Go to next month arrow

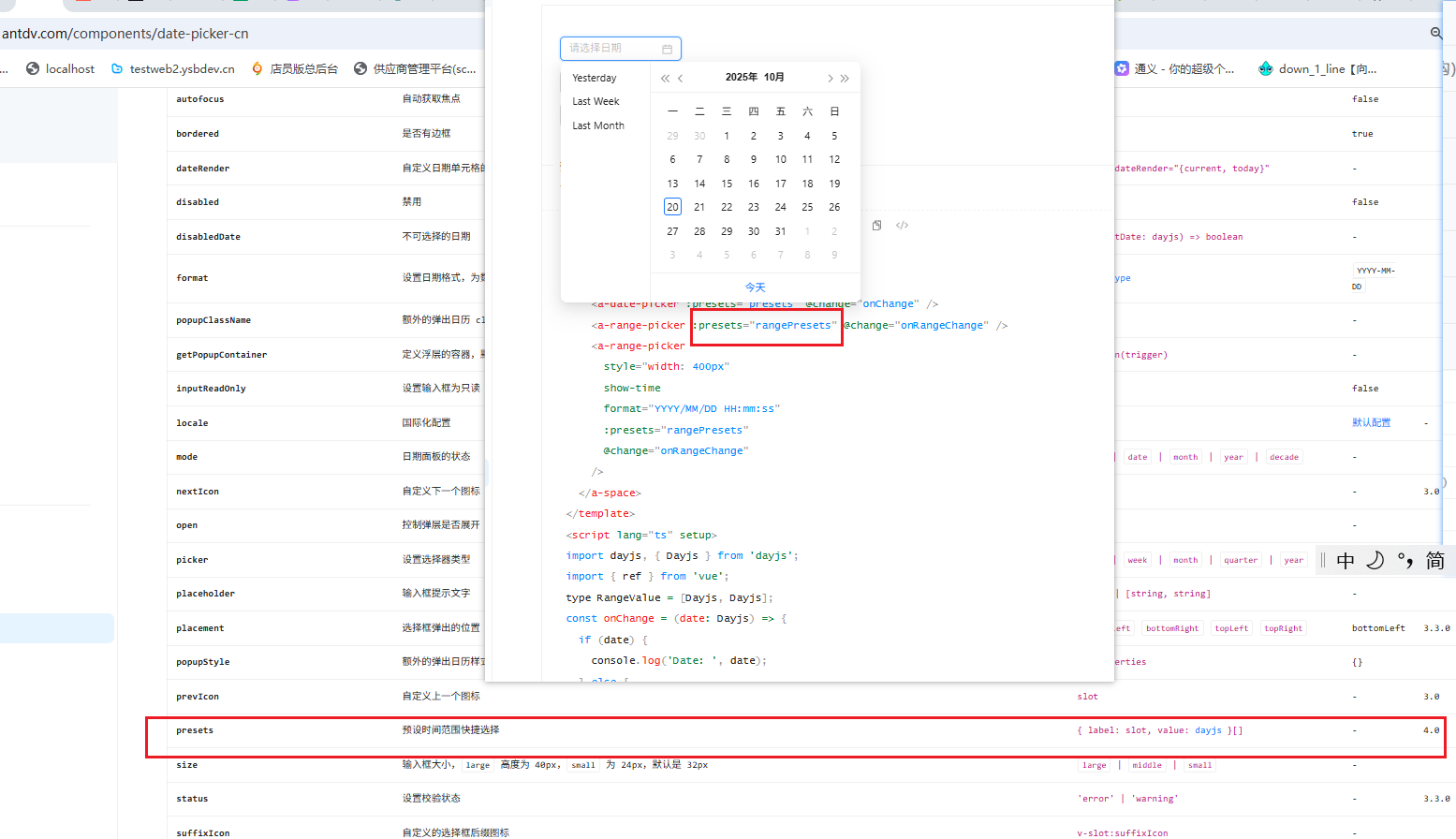pos(830,79)
